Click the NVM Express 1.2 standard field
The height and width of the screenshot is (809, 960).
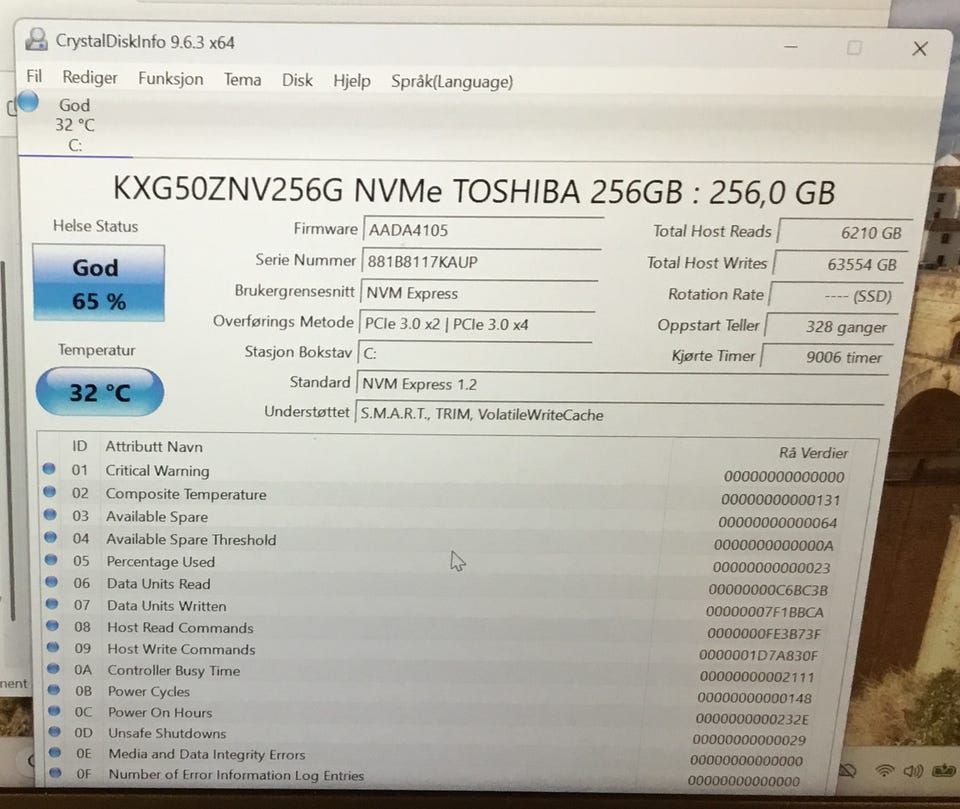tap(622, 385)
